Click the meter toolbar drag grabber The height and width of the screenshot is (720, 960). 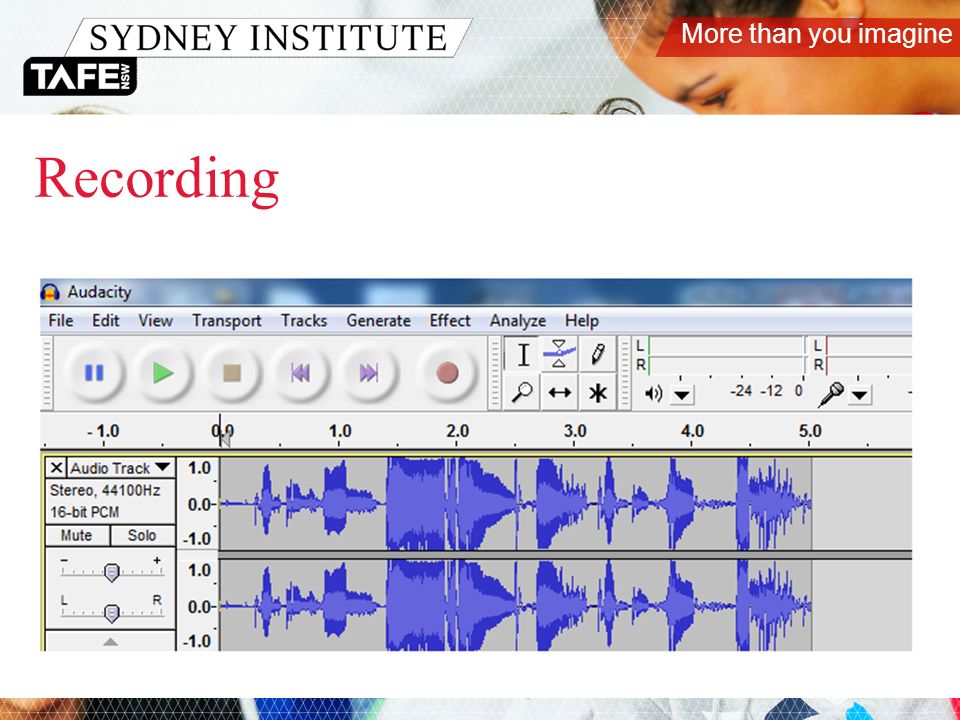624,373
